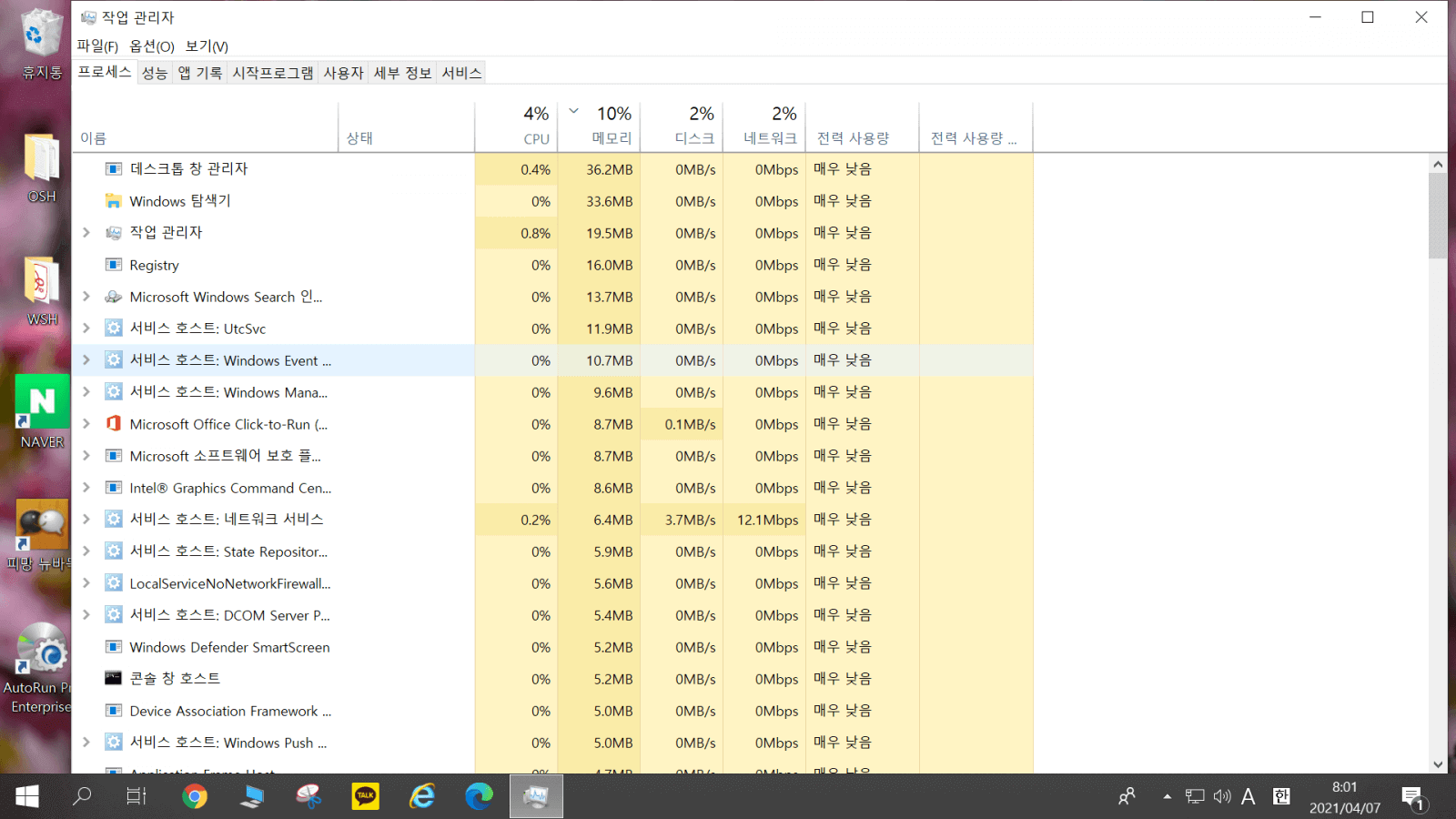Click the 작업 관리자 process row icon
The height and width of the screenshot is (819, 1456).
[114, 233]
